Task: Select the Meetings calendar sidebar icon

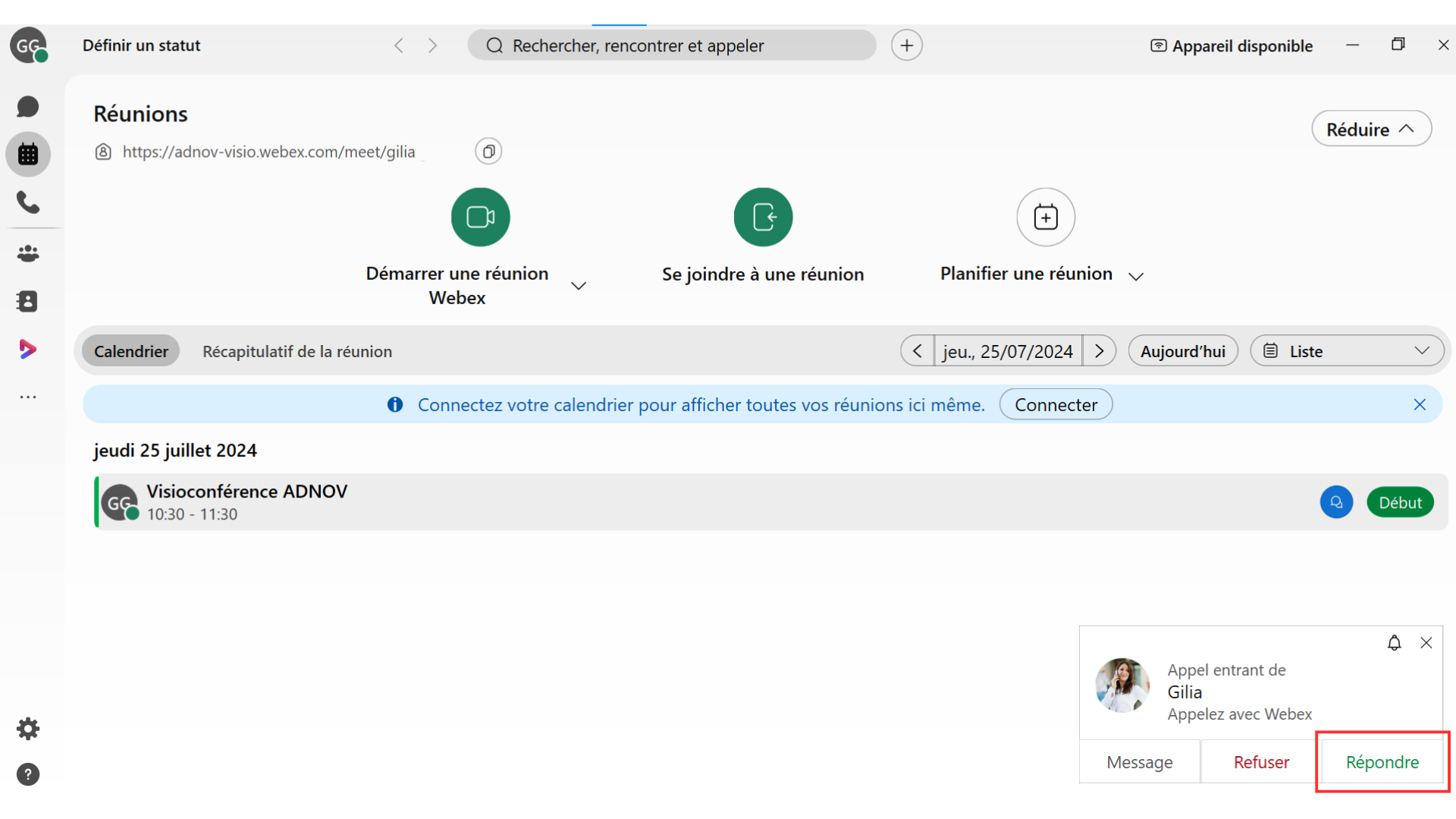Action: click(28, 155)
